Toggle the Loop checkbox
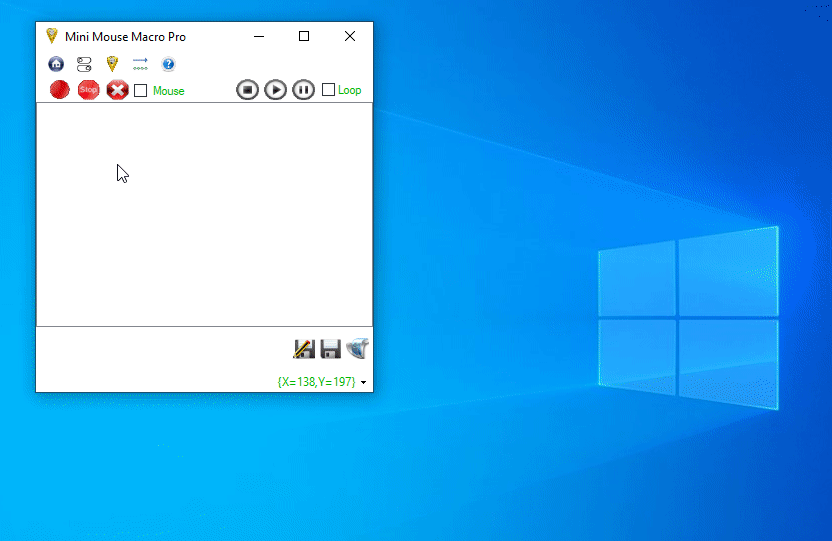Image resolution: width=832 pixels, height=541 pixels. (x=328, y=90)
